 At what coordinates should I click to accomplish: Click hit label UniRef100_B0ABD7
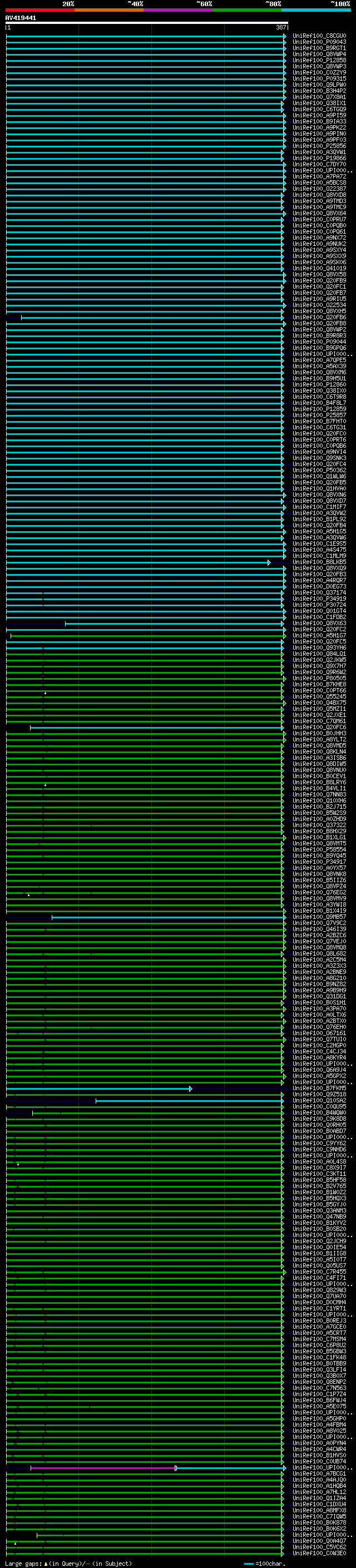pyautogui.click(x=319, y=1130)
